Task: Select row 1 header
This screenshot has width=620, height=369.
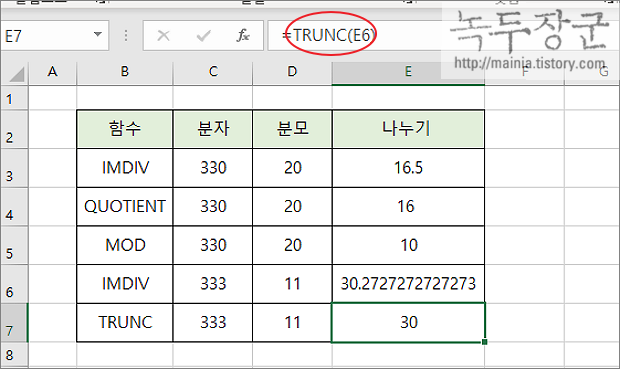Action: pos(14,98)
